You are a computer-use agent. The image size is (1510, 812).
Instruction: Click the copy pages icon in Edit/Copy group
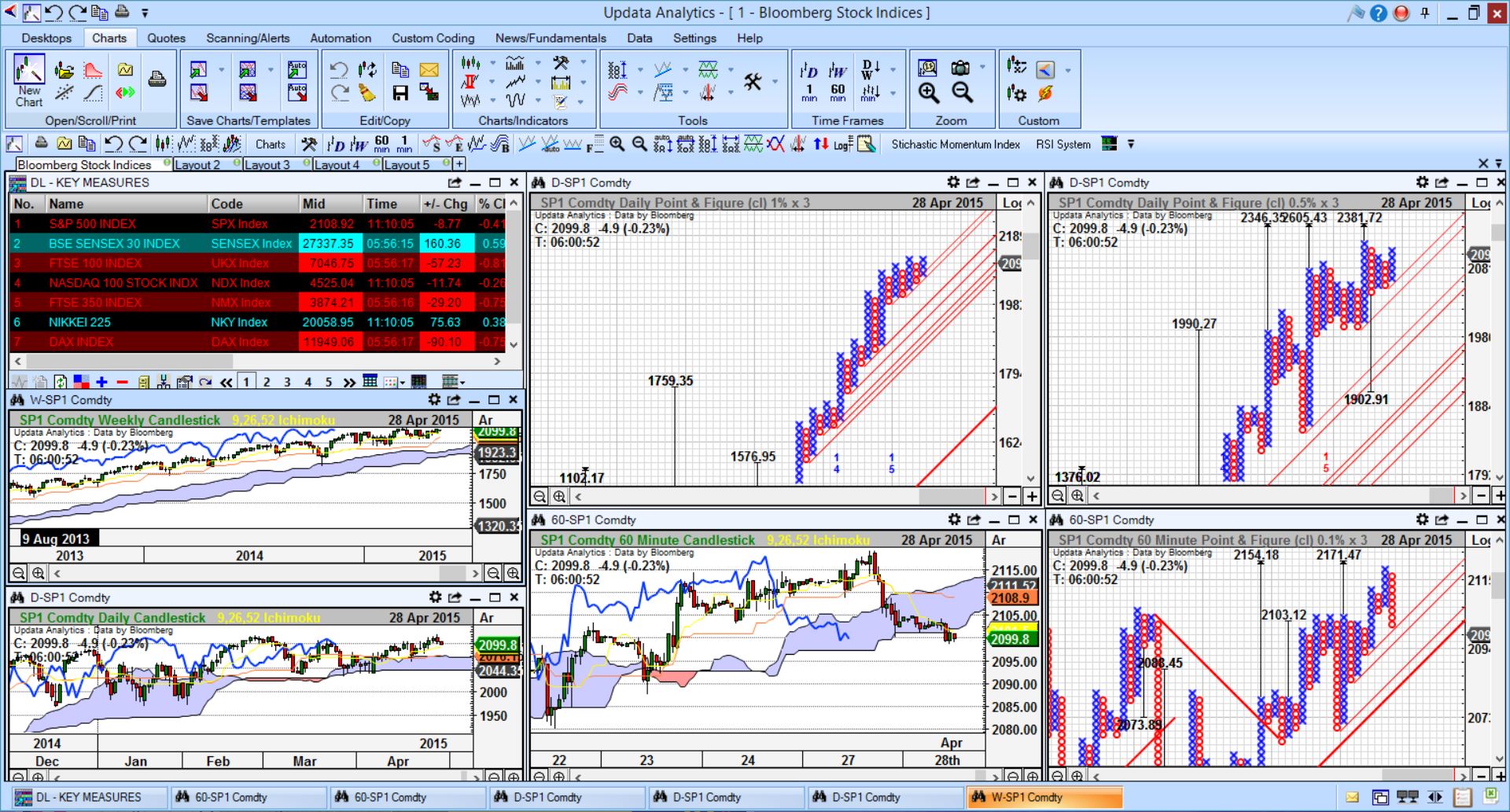pyautogui.click(x=400, y=70)
